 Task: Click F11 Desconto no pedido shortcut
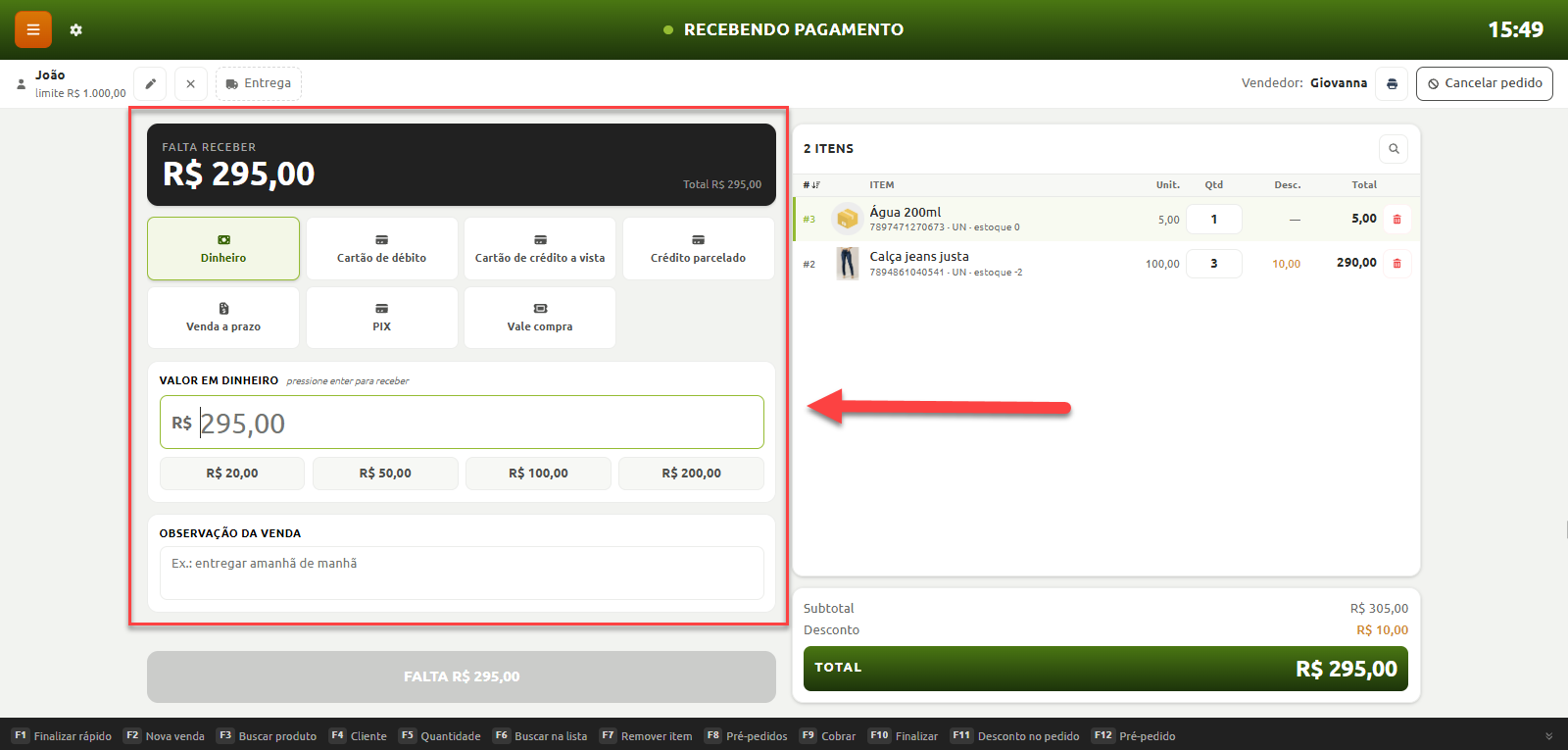1015,736
